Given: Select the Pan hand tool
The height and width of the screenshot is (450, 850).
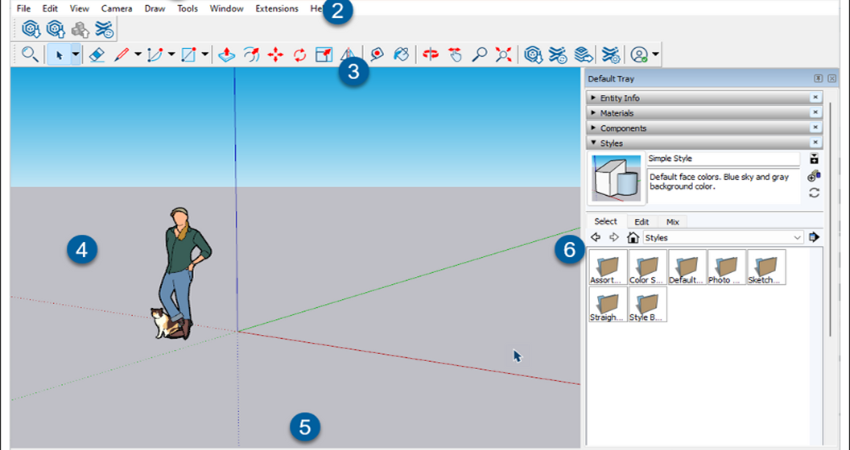Looking at the screenshot, I should coord(455,54).
